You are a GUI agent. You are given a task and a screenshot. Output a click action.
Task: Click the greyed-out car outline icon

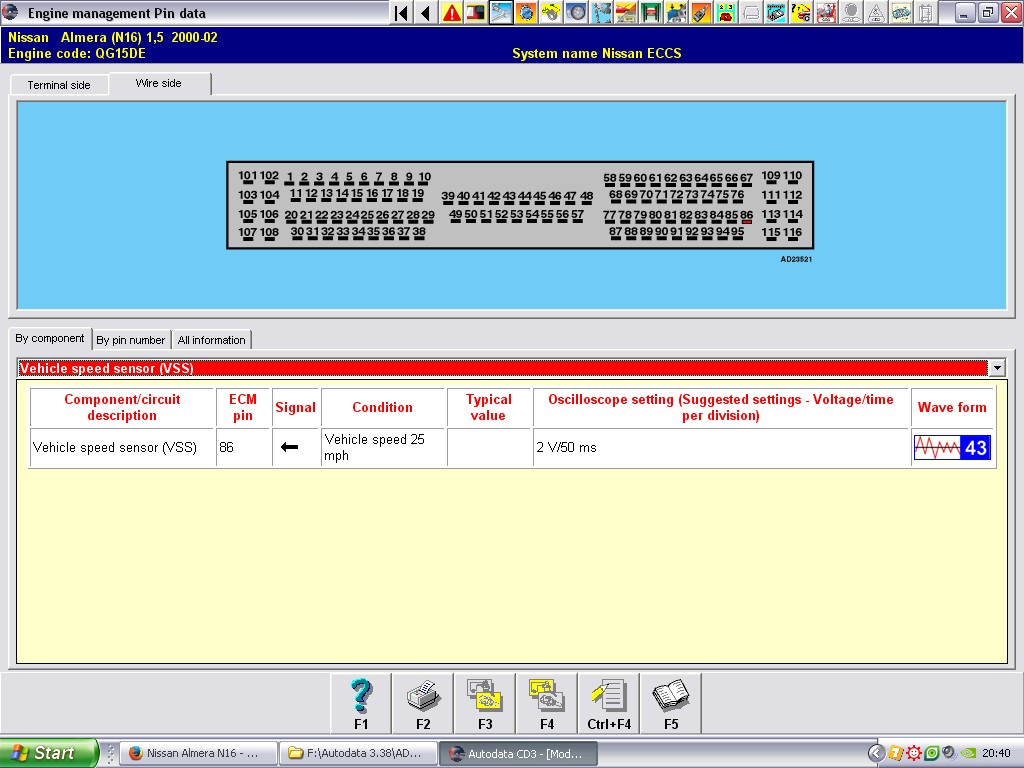point(750,12)
